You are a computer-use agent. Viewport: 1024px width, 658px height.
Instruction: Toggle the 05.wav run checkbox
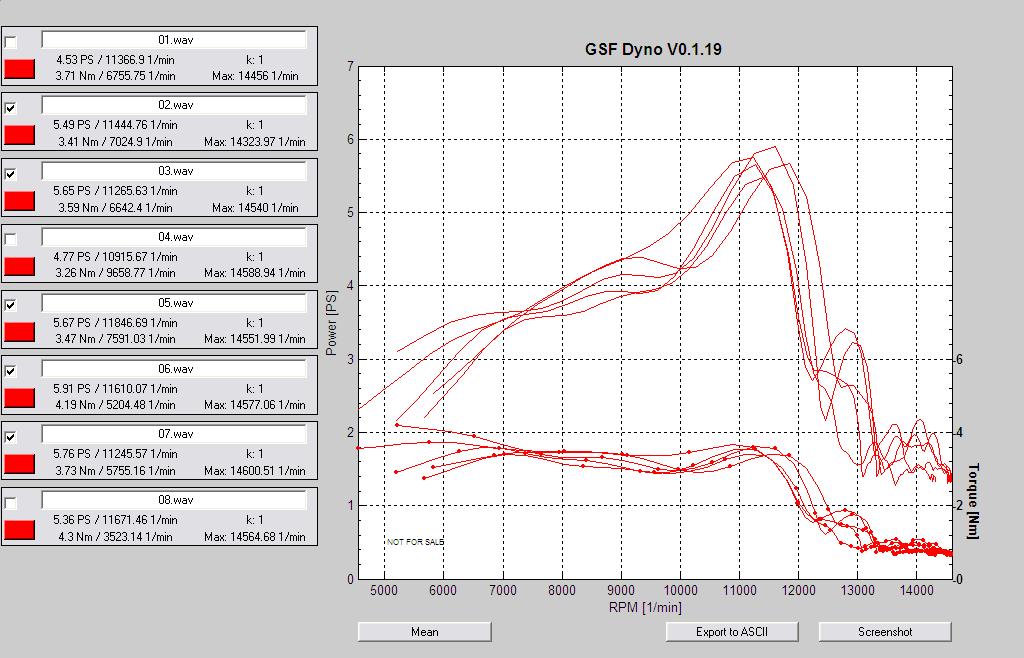click(x=11, y=305)
